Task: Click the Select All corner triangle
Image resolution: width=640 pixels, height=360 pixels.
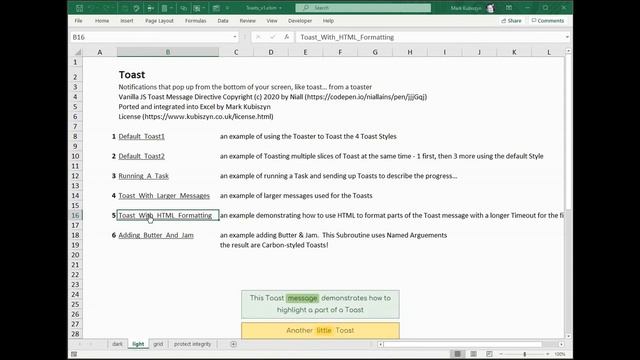Action: (x=78, y=52)
